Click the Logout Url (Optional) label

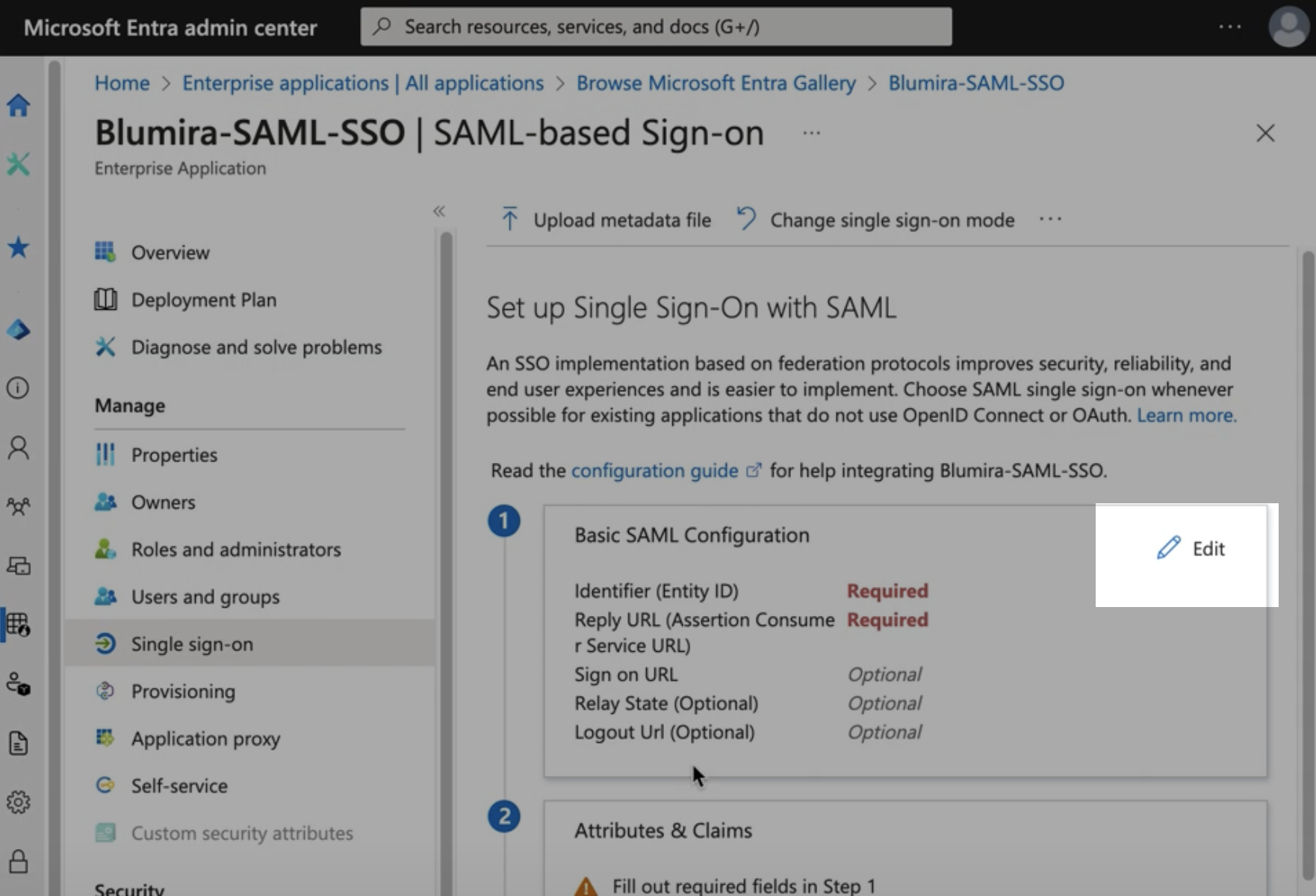(665, 732)
